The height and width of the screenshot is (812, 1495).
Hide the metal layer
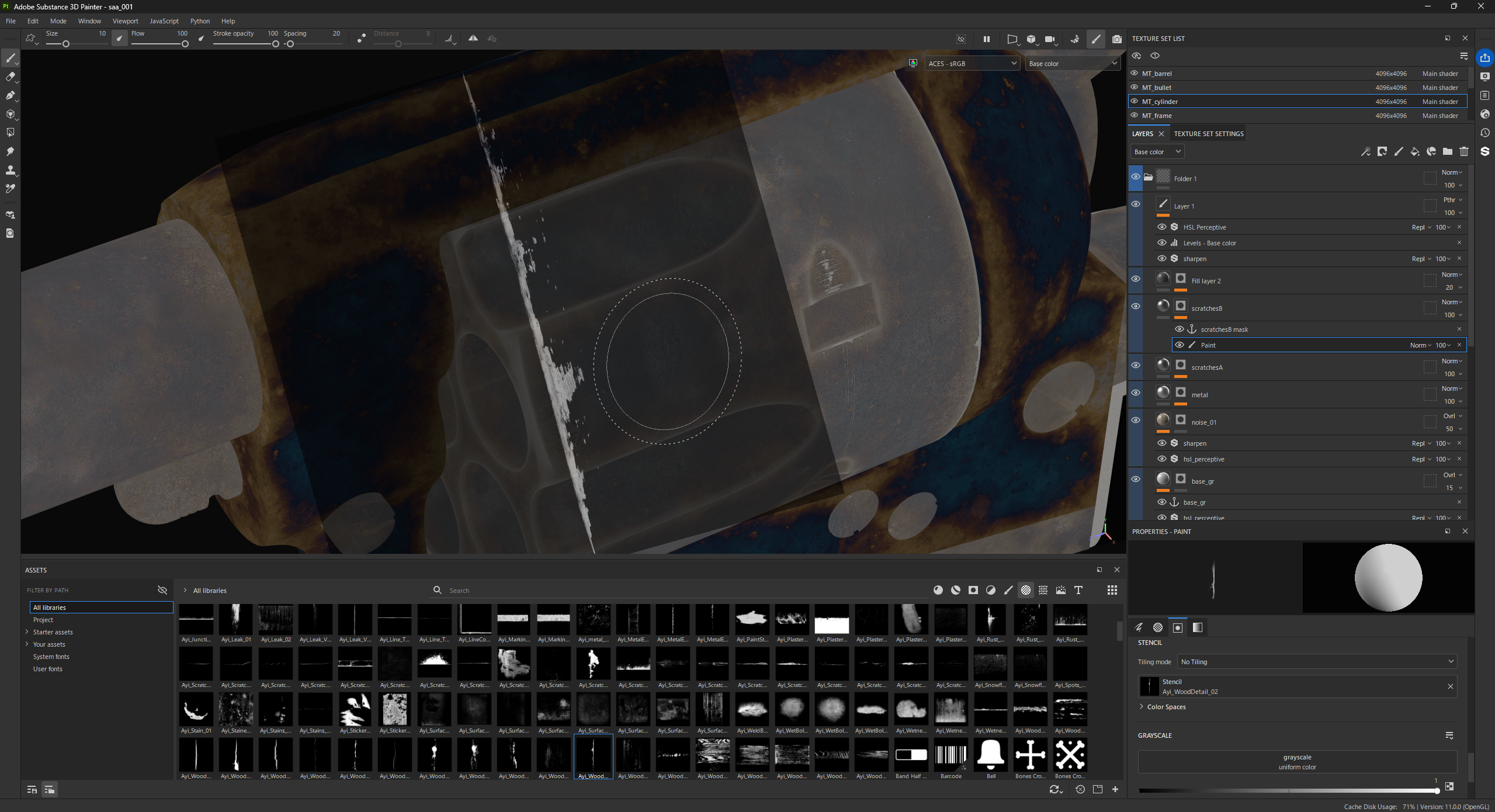tap(1135, 393)
